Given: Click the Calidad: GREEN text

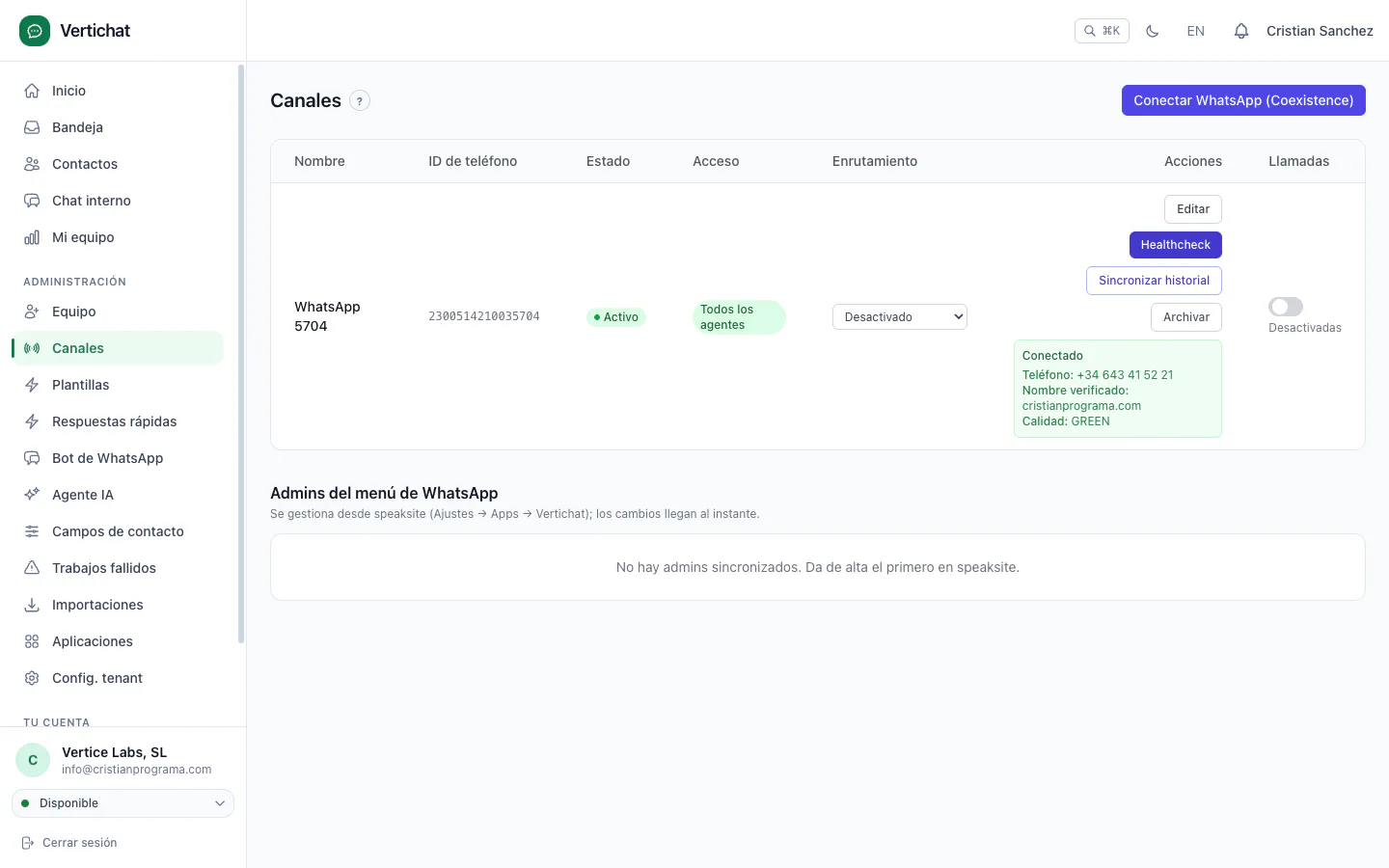Looking at the screenshot, I should tap(1066, 421).
